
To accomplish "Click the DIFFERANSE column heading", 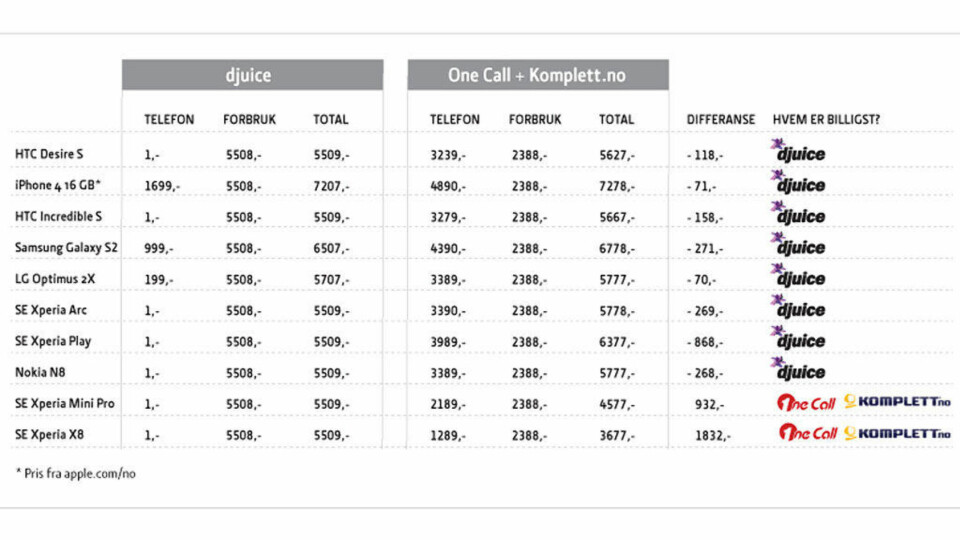I will pos(721,119).
